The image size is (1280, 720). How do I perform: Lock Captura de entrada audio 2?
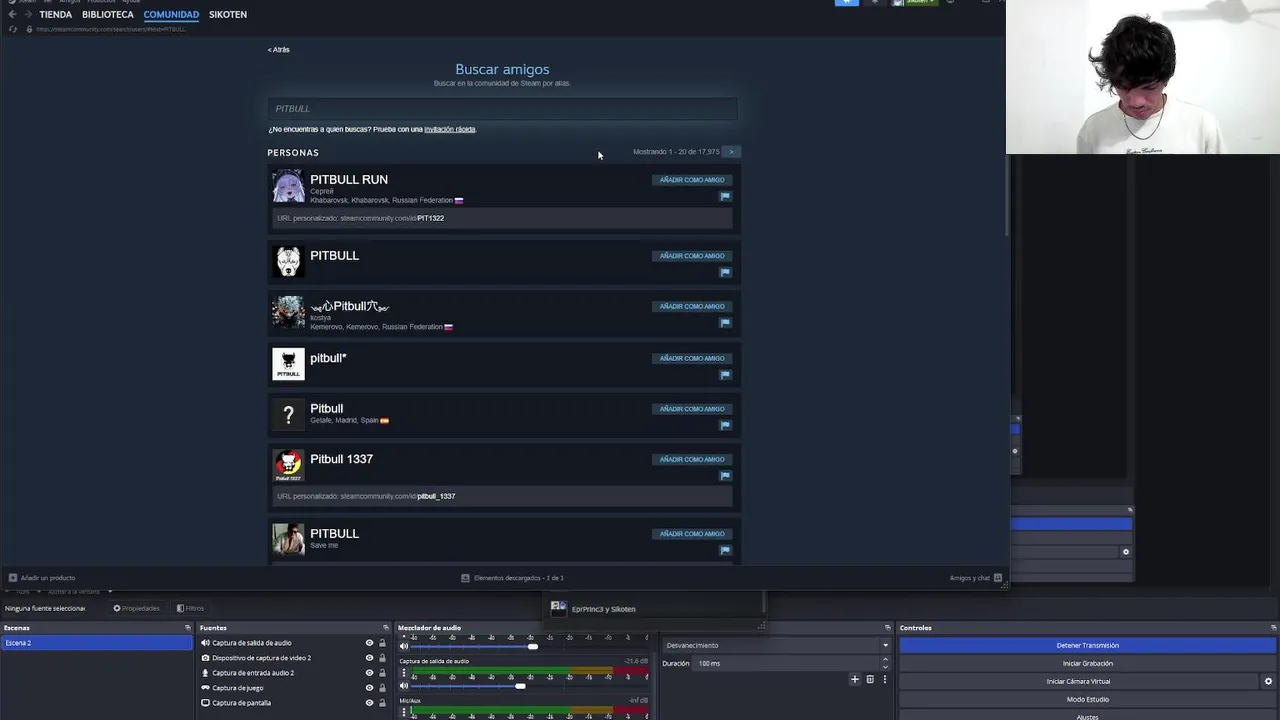point(382,673)
